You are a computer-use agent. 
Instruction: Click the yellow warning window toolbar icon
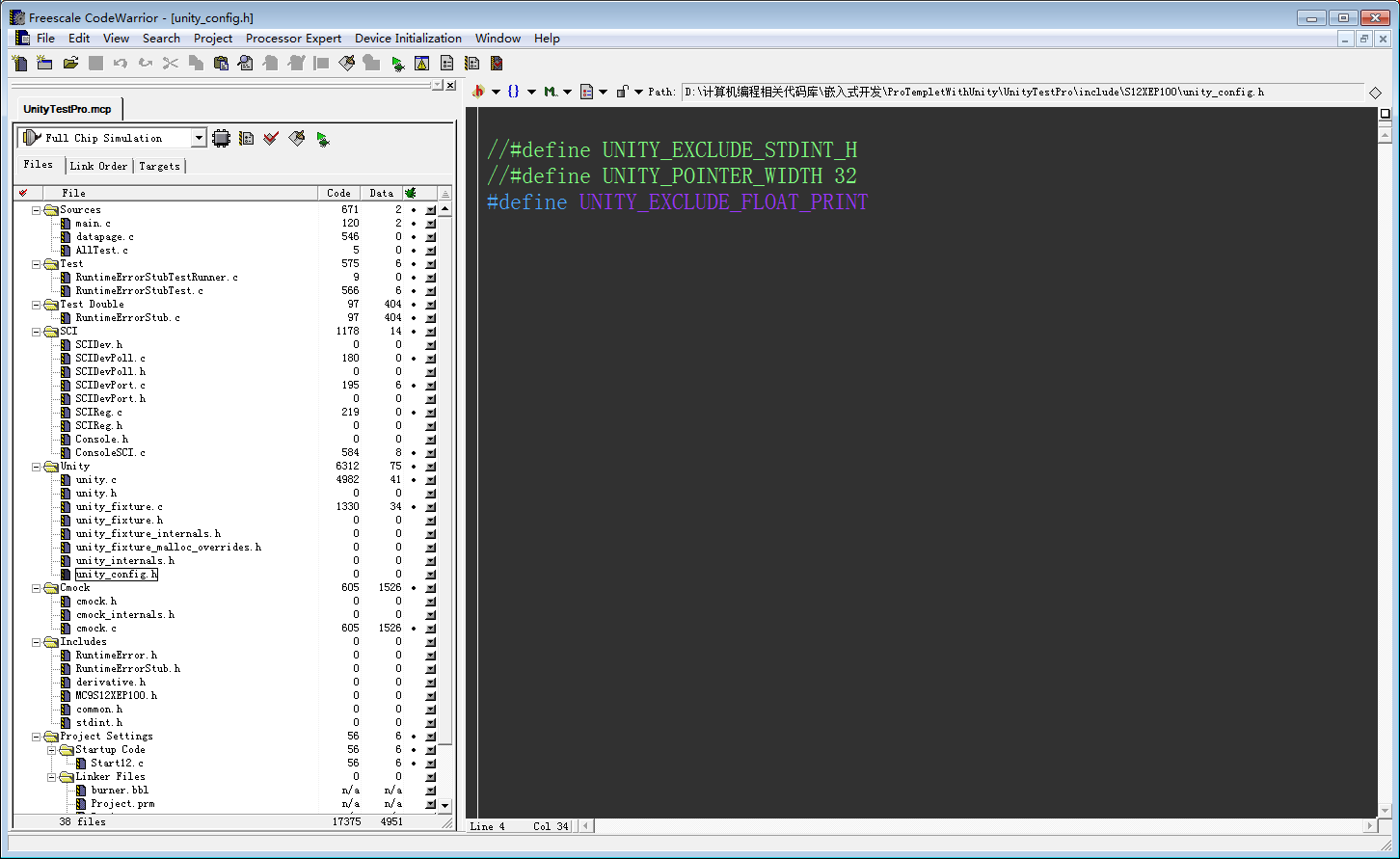[421, 64]
